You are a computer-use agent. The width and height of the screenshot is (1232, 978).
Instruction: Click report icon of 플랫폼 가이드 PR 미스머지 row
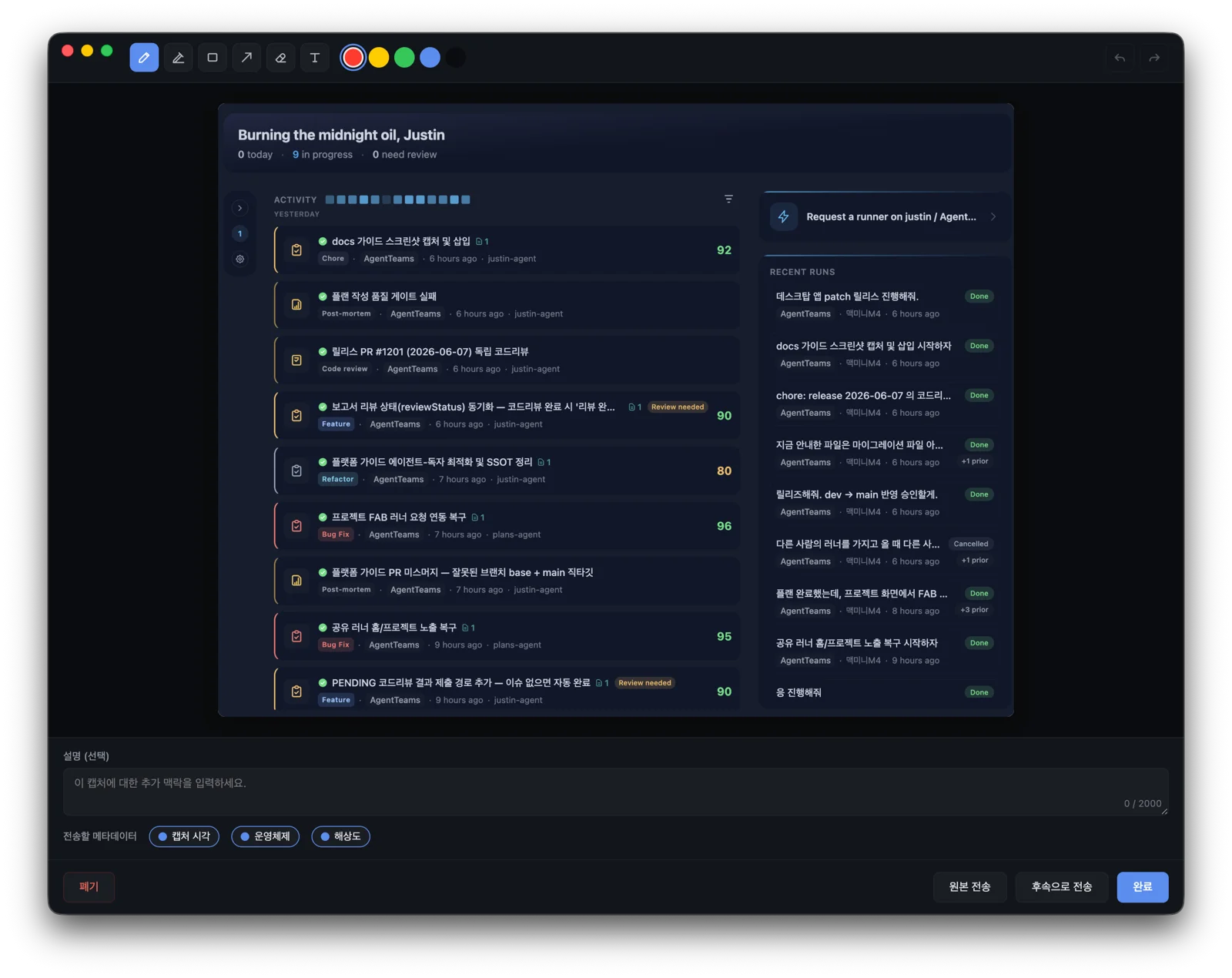coord(296,581)
